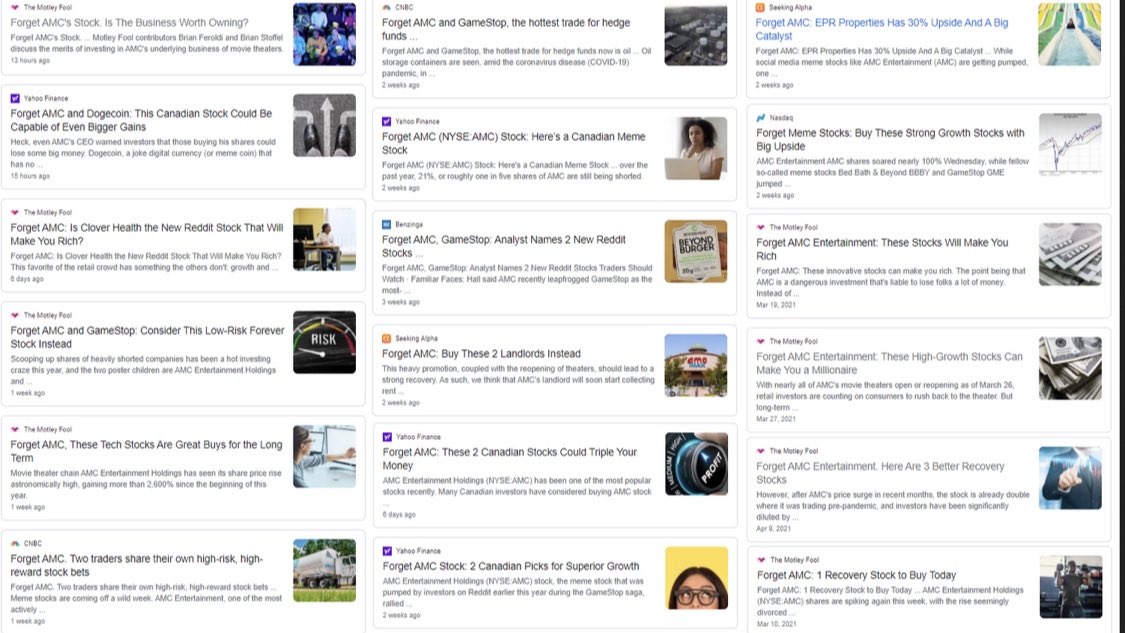This screenshot has width=1125, height=633.
Task: Open PROFIT dial thumbnail
Action: click(697, 464)
